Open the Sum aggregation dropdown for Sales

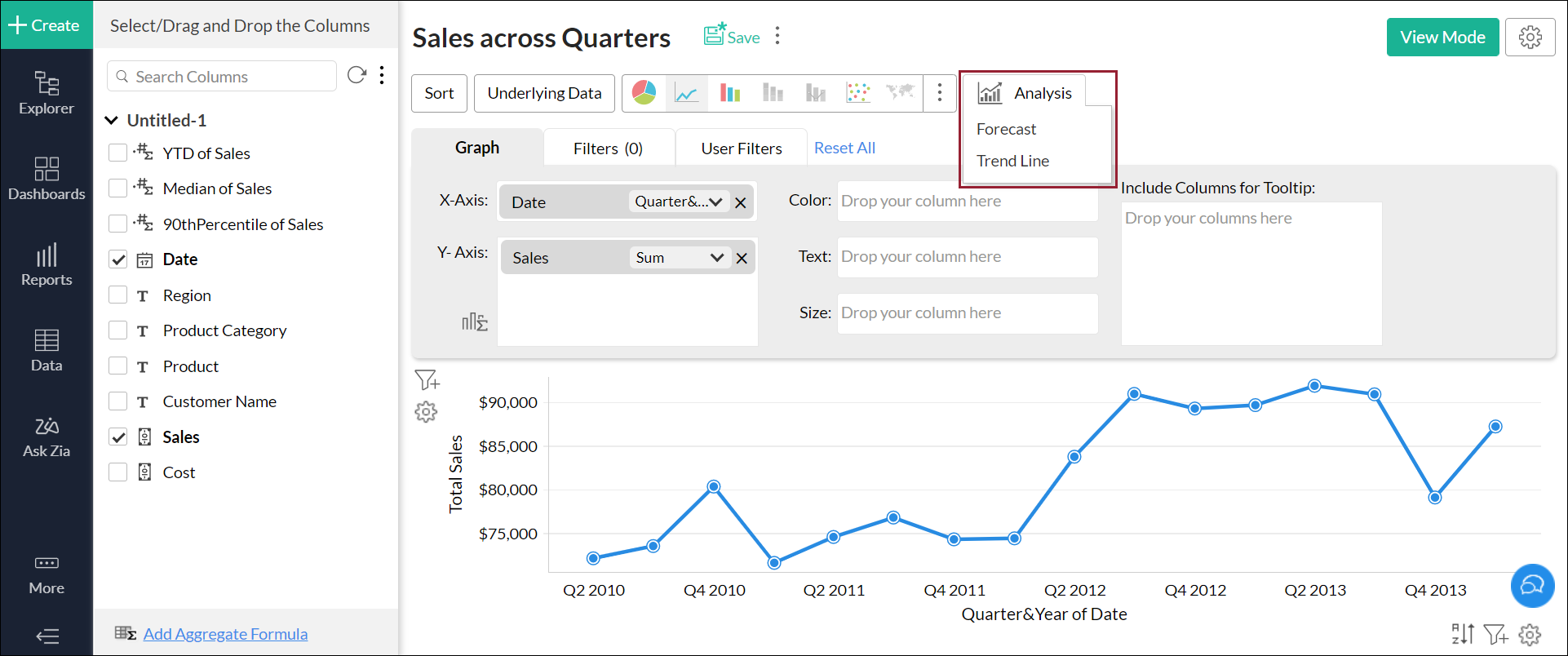679,258
